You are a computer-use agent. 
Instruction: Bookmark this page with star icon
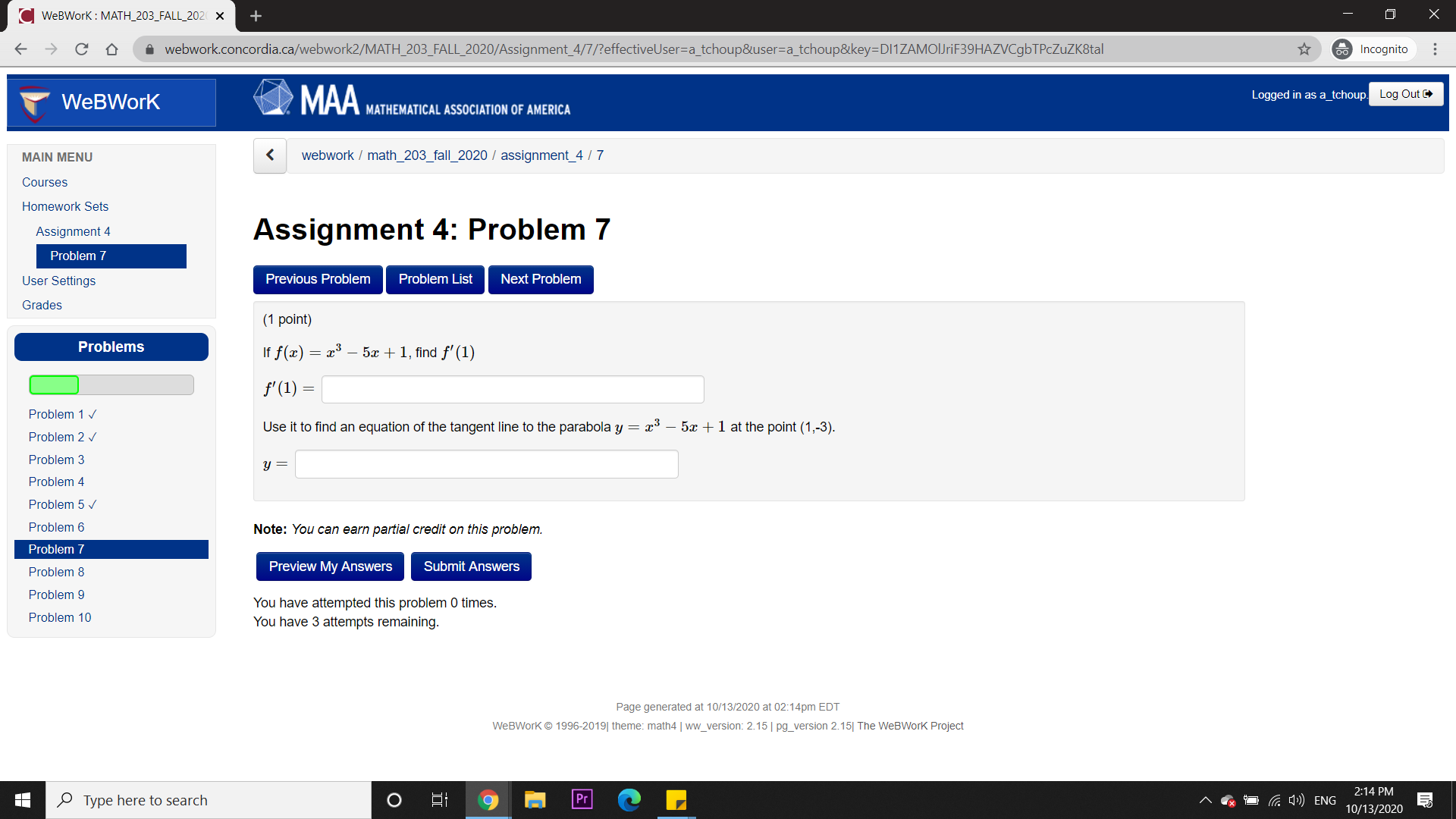(x=1304, y=49)
